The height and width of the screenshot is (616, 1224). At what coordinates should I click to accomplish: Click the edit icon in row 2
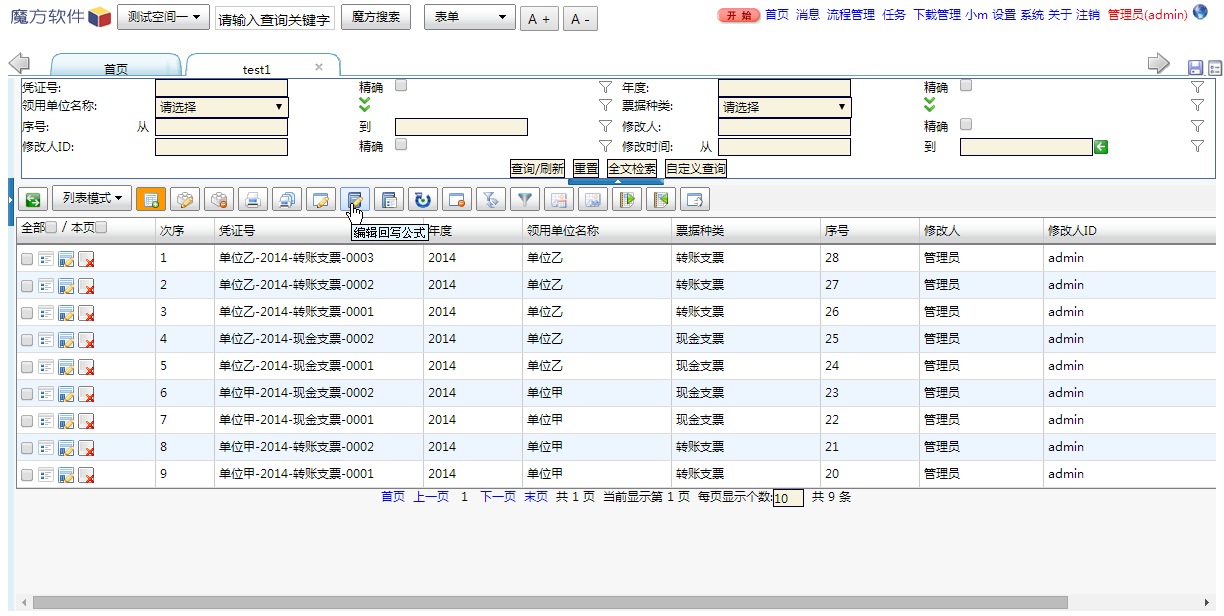[x=66, y=286]
